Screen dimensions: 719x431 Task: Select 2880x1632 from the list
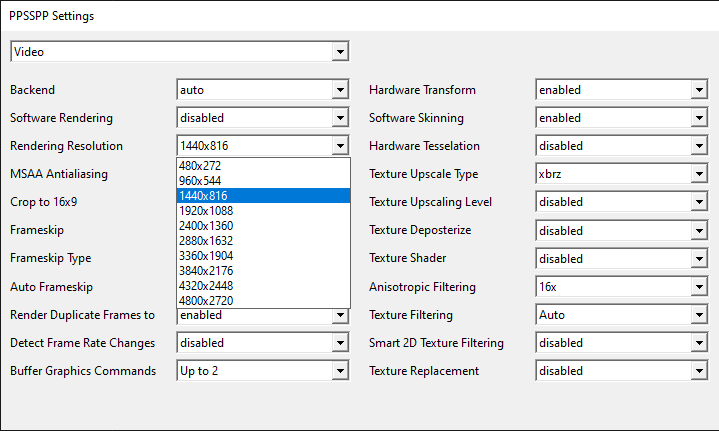[263, 241]
